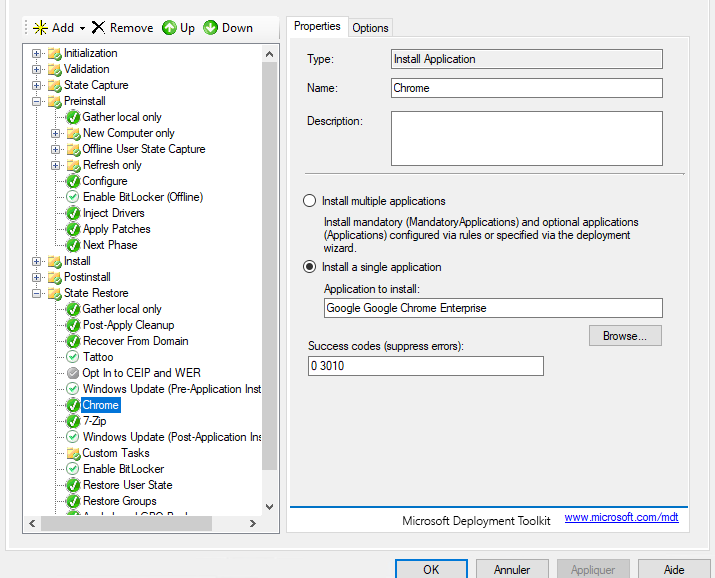Screen dimensions: 715x578
Task: Select the 7-Zip step checkmark icon
Action: pos(73,421)
